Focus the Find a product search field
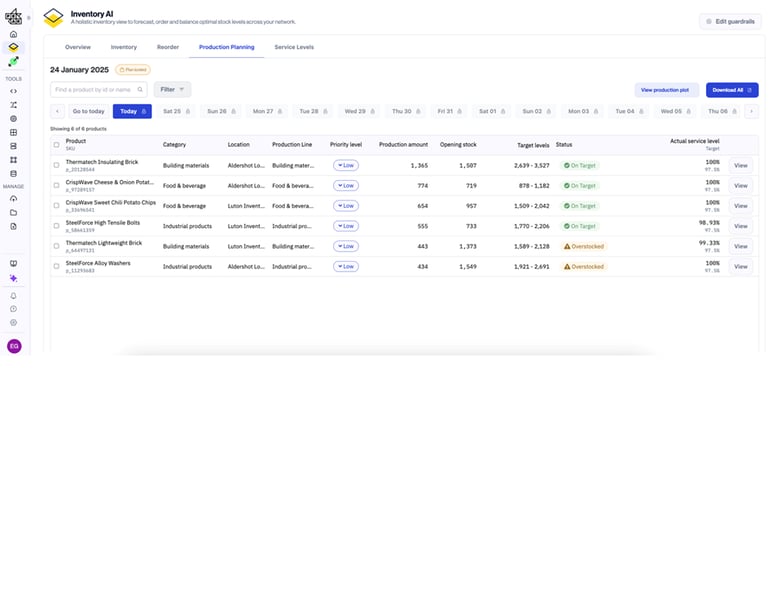Image resolution: width=772 pixels, height=600 pixels. point(98,90)
